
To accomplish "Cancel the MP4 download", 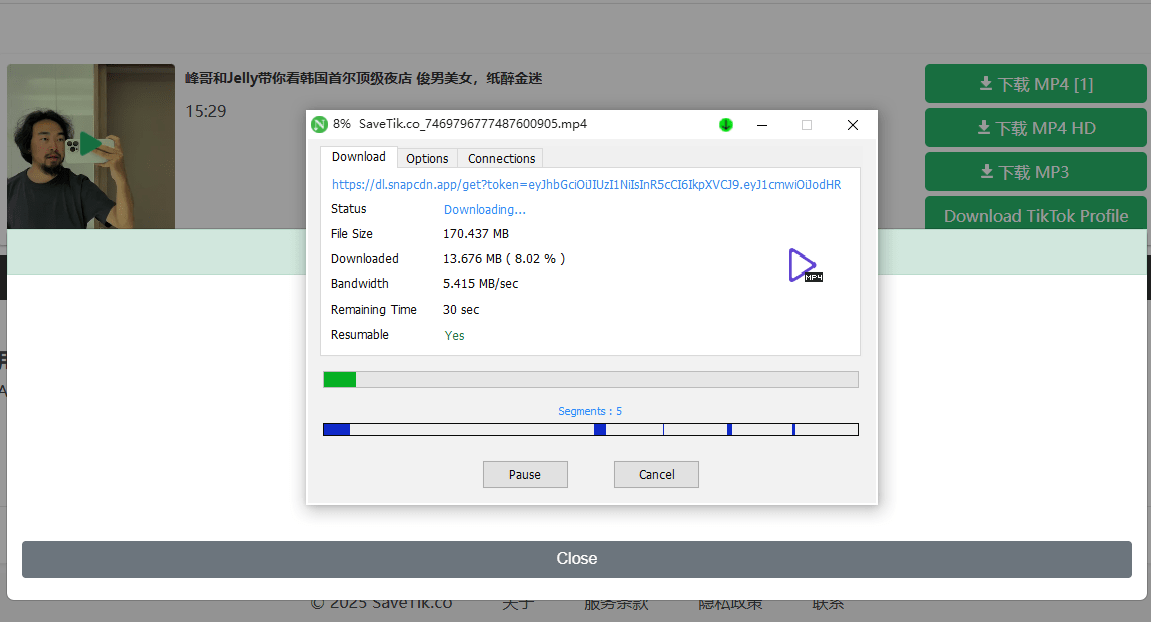I will coord(656,474).
